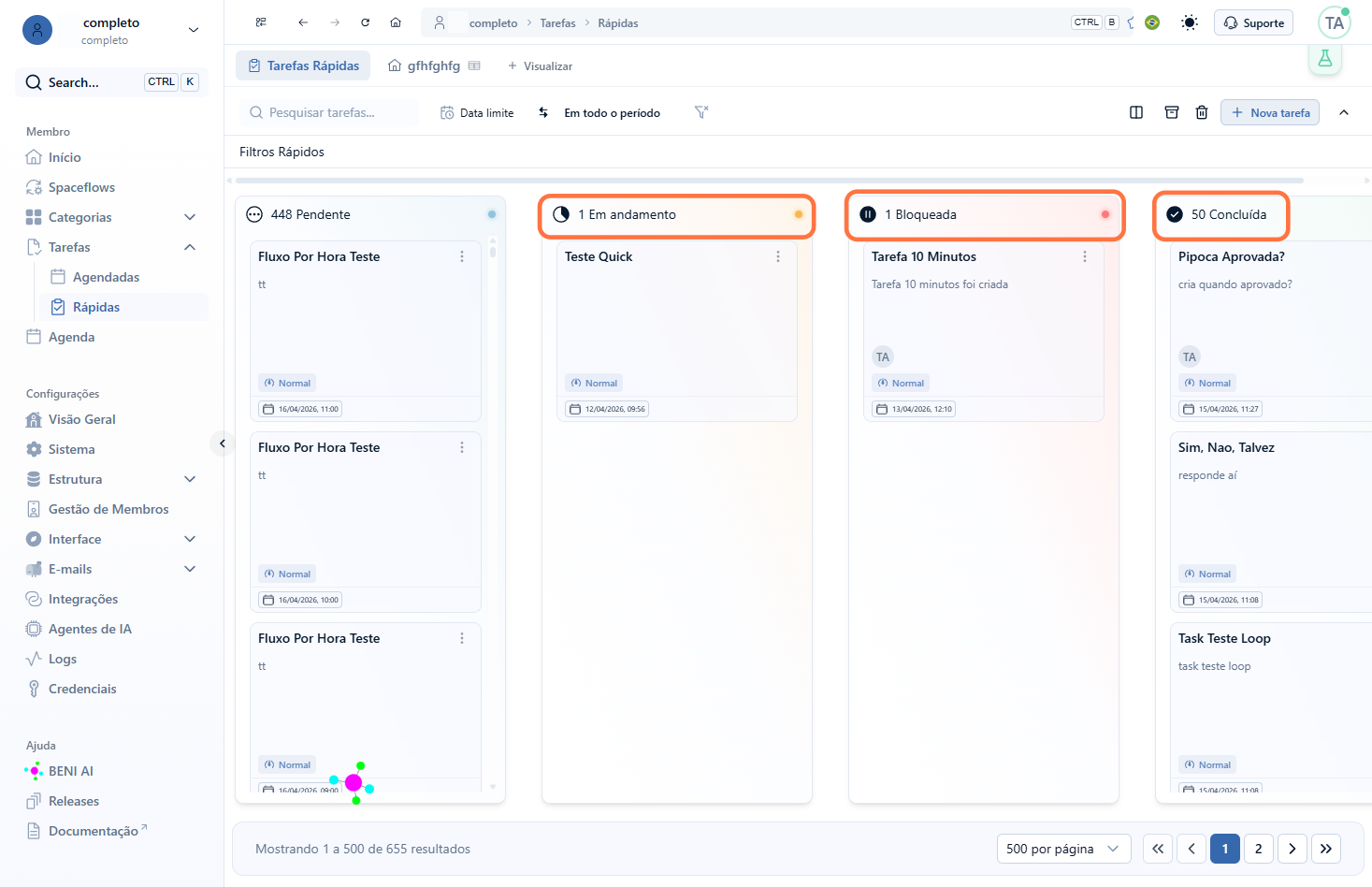The image size is (1372, 887).
Task: Clear filters with the funnel icon
Action: (701, 112)
